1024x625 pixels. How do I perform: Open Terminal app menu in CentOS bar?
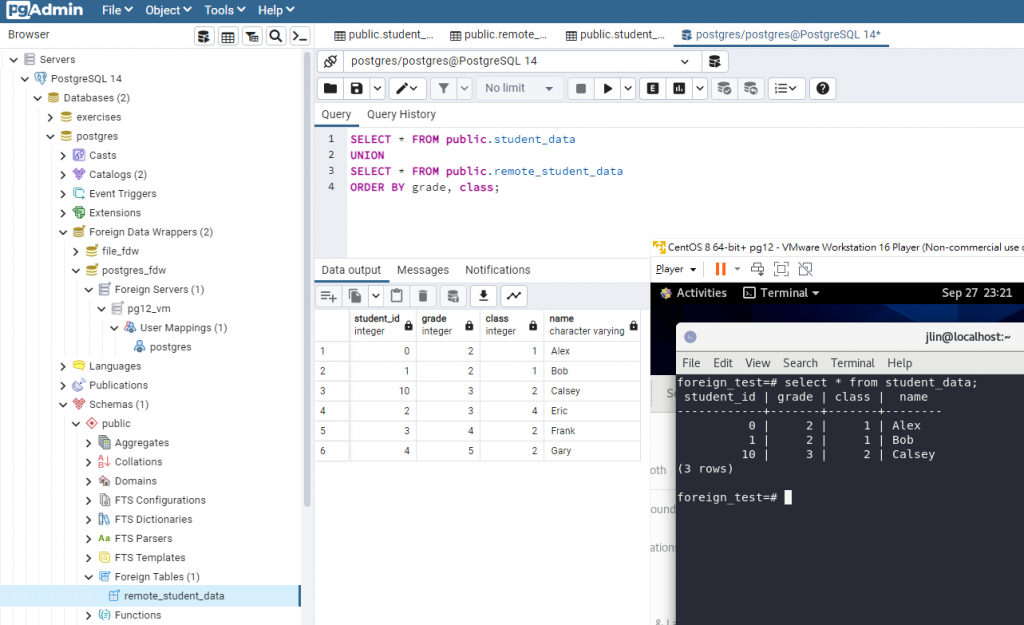[781, 293]
